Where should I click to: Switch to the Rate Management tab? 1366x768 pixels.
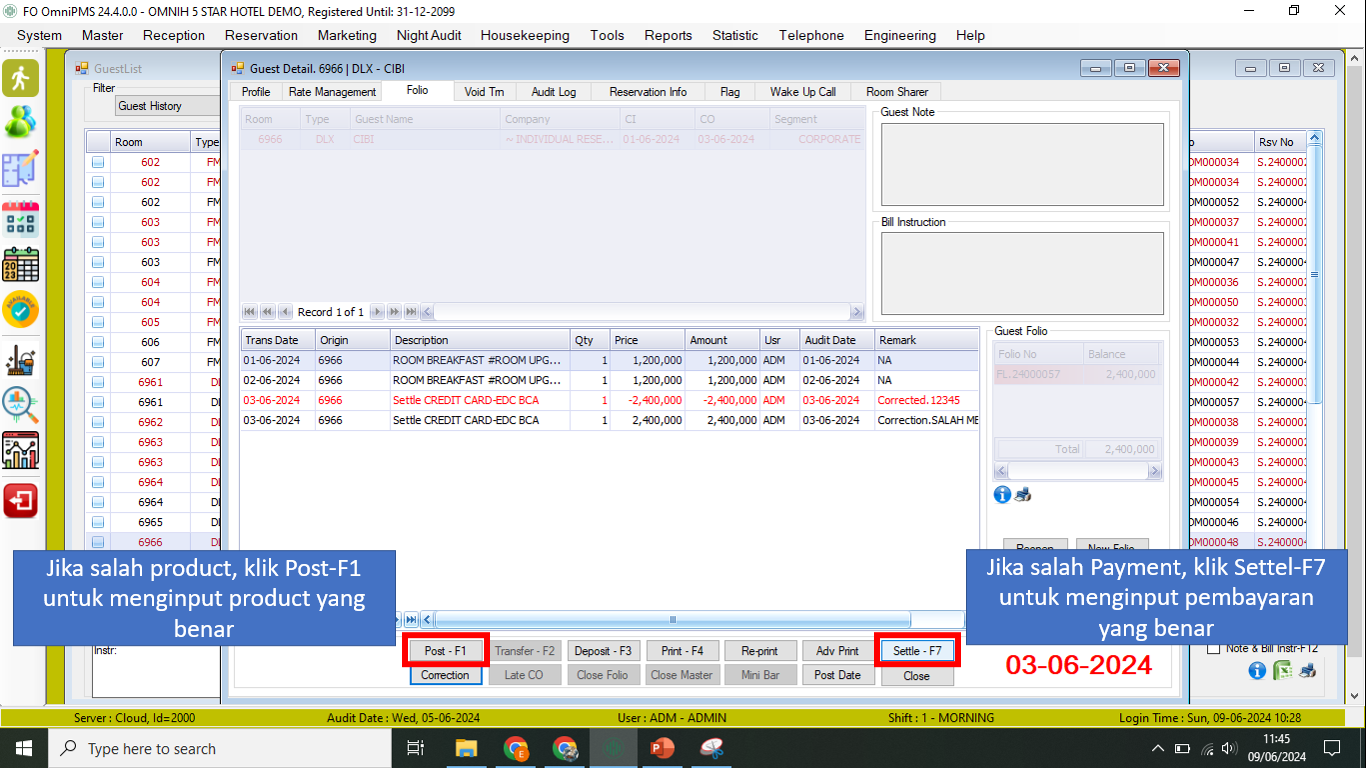pos(332,91)
